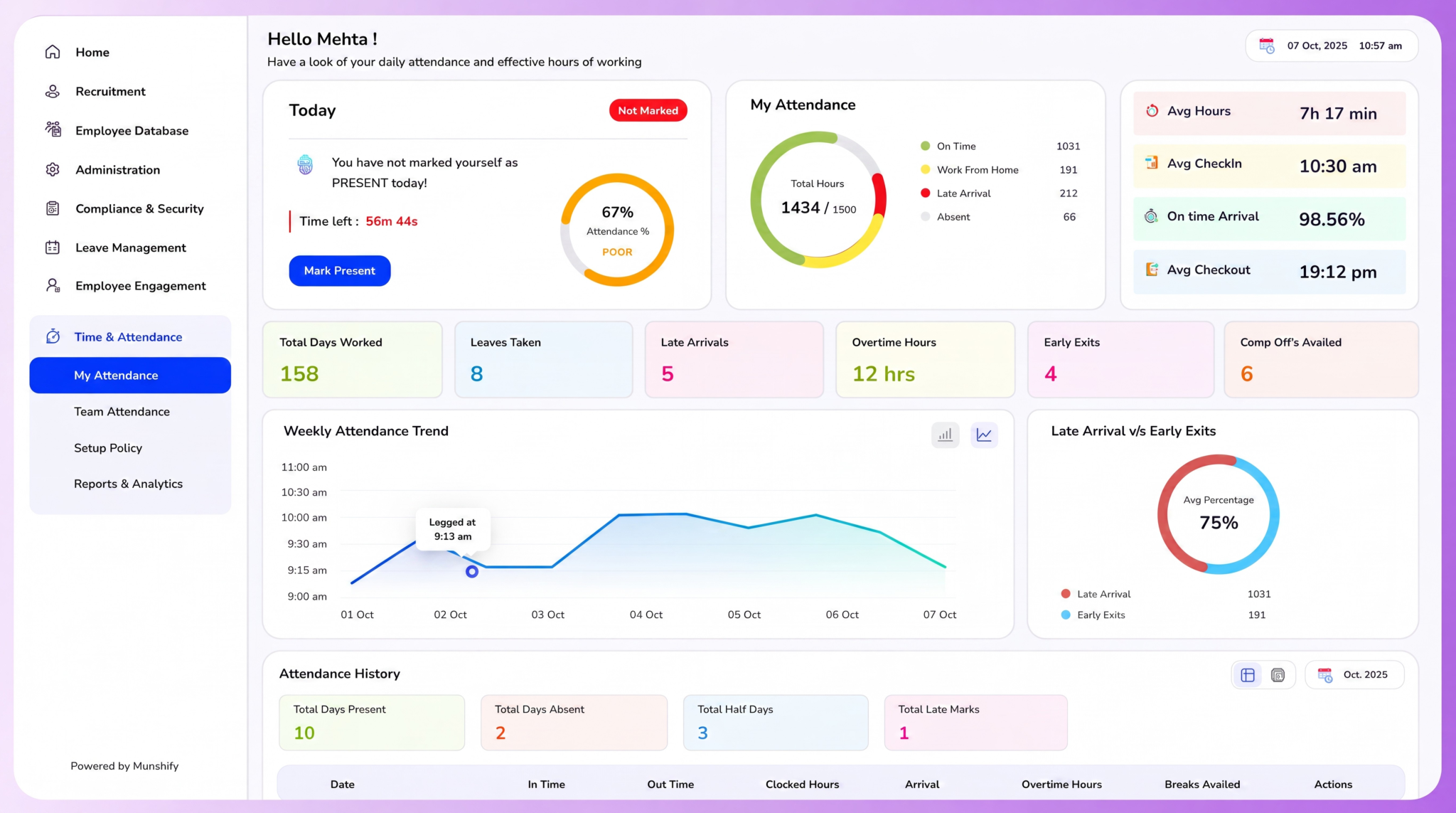
Task: Click the Total Days Worked 158 card
Action: pyautogui.click(x=353, y=359)
